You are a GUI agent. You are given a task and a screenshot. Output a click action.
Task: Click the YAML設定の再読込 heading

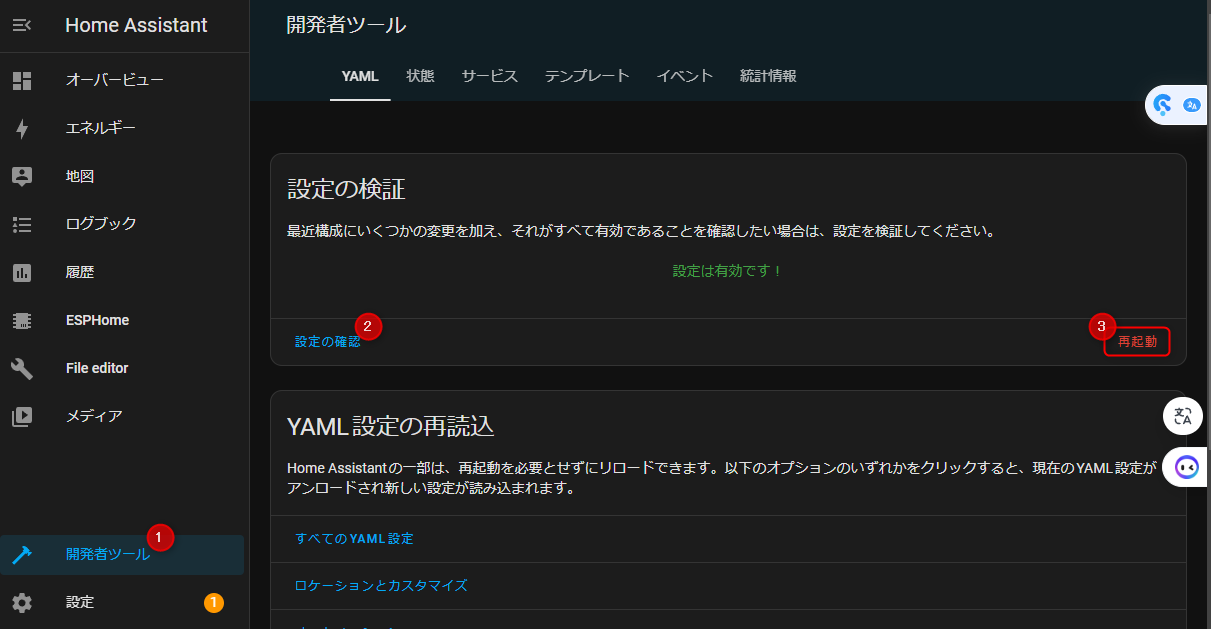[391, 427]
